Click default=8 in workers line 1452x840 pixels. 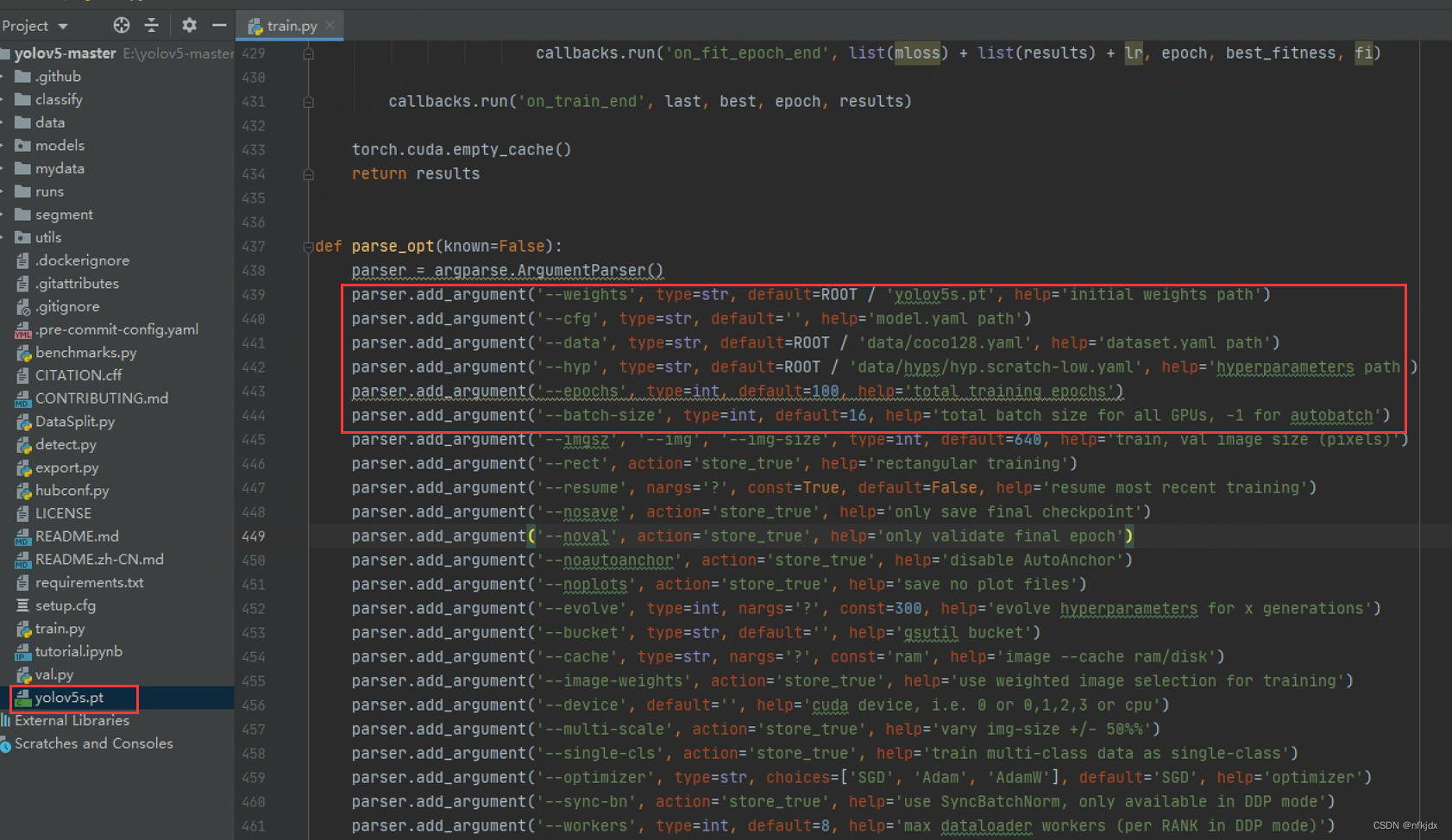click(789, 826)
